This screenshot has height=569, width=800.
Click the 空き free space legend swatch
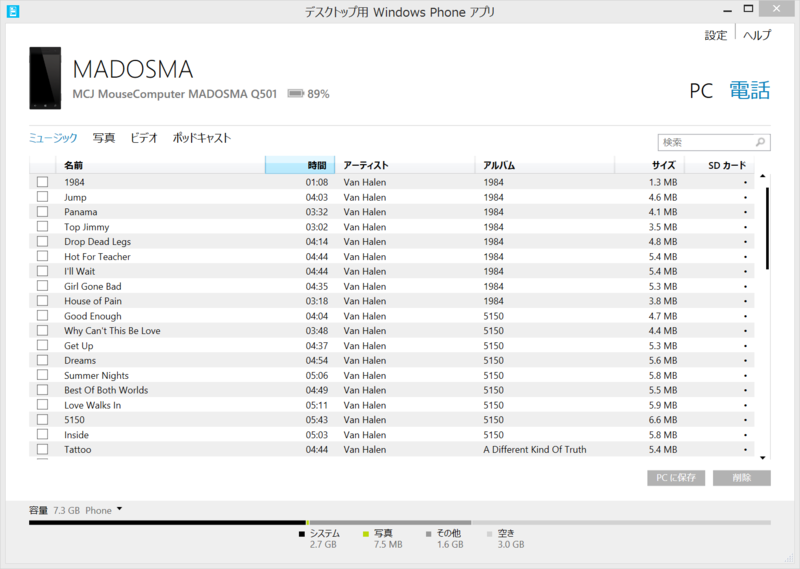tap(490, 534)
